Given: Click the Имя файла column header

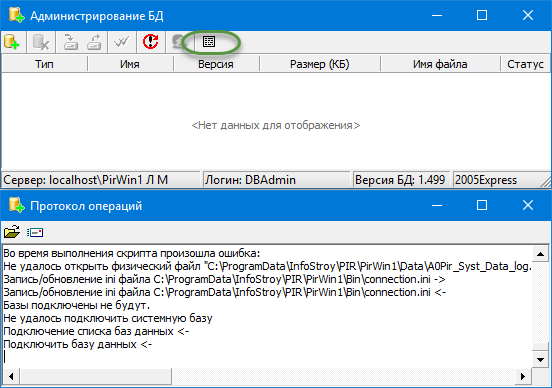Looking at the screenshot, I should (x=440, y=64).
